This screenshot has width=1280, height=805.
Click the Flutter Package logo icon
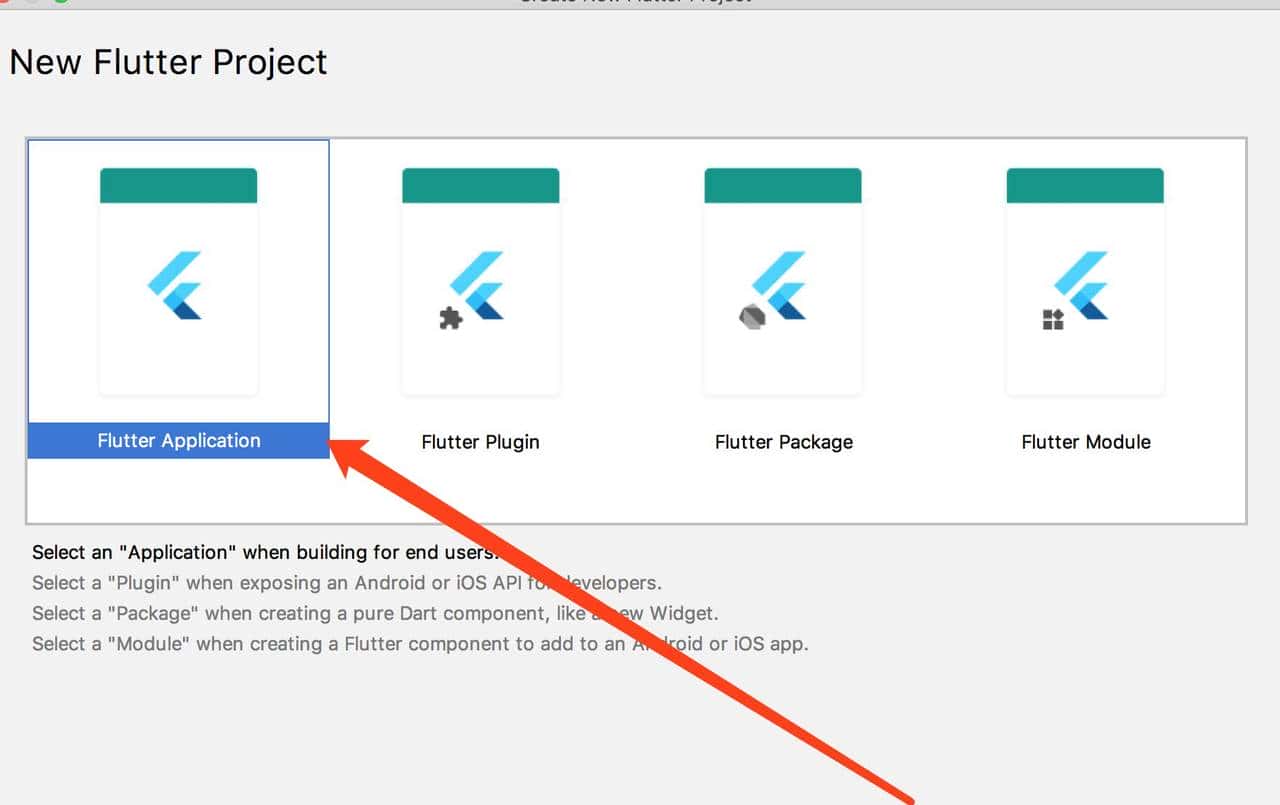(x=781, y=285)
